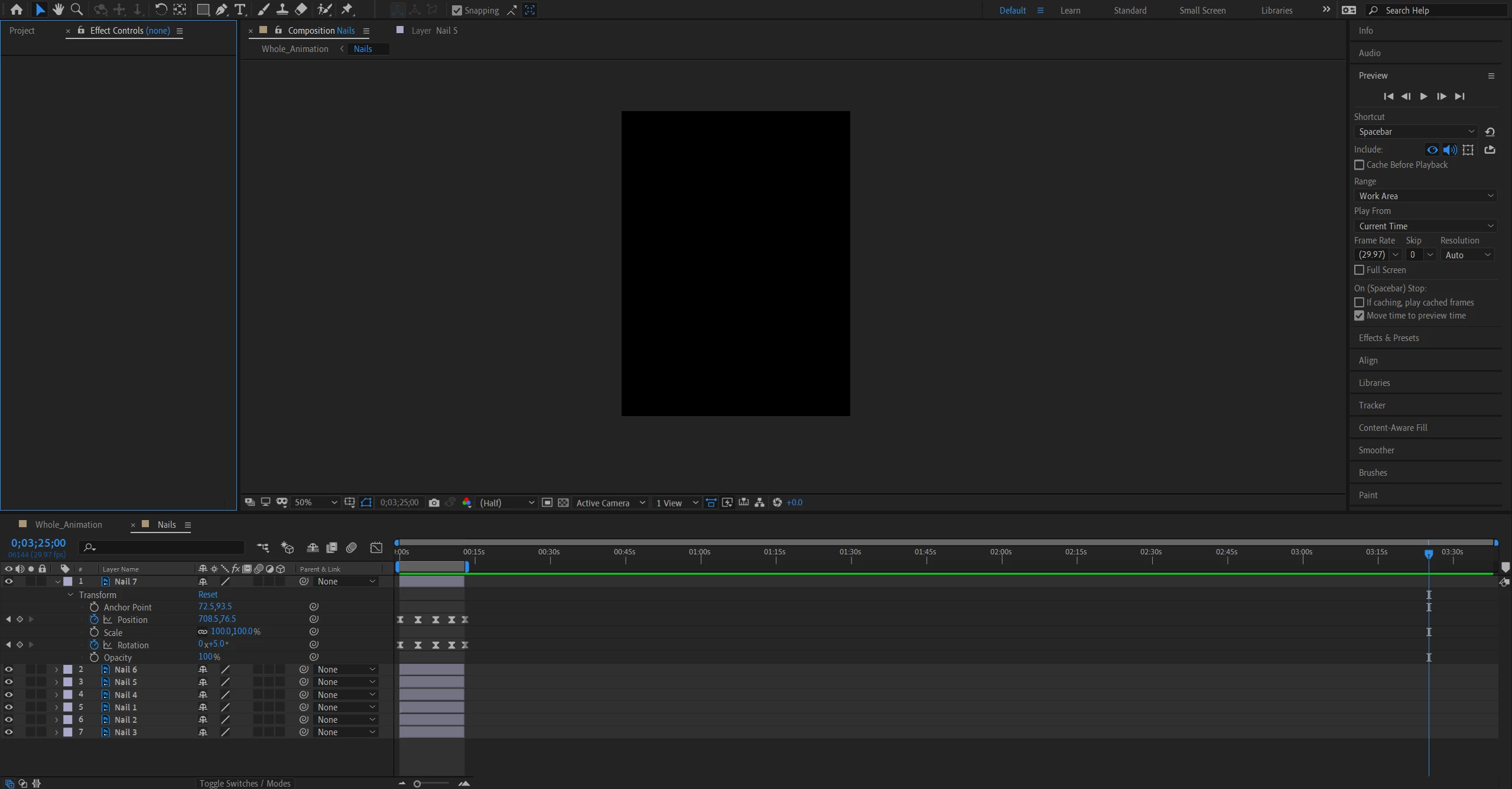The width and height of the screenshot is (1512, 789).
Task: Select the Hand tool
Action: point(58,9)
